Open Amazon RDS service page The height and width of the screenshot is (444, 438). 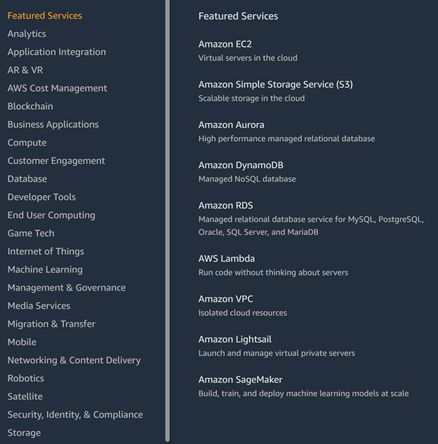(226, 205)
